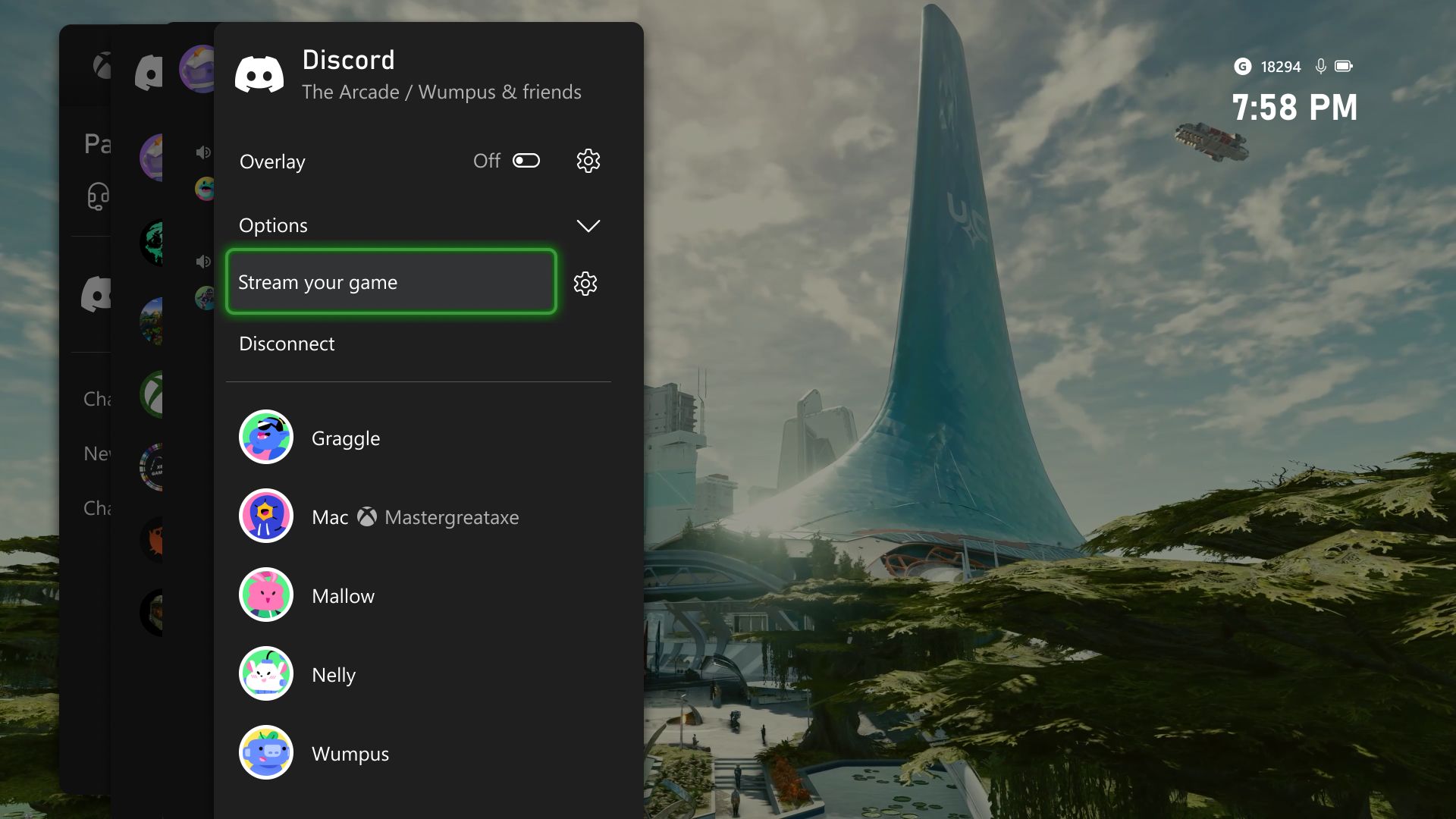
Task: Select Stream your game option
Action: (390, 282)
